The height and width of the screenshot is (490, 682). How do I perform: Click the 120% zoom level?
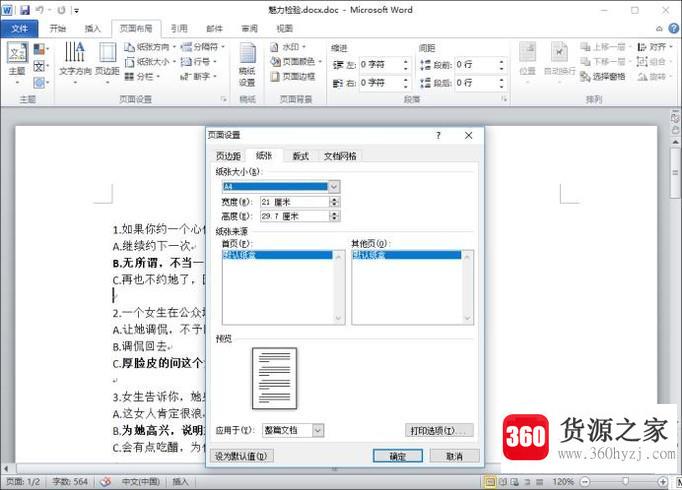click(x=563, y=482)
